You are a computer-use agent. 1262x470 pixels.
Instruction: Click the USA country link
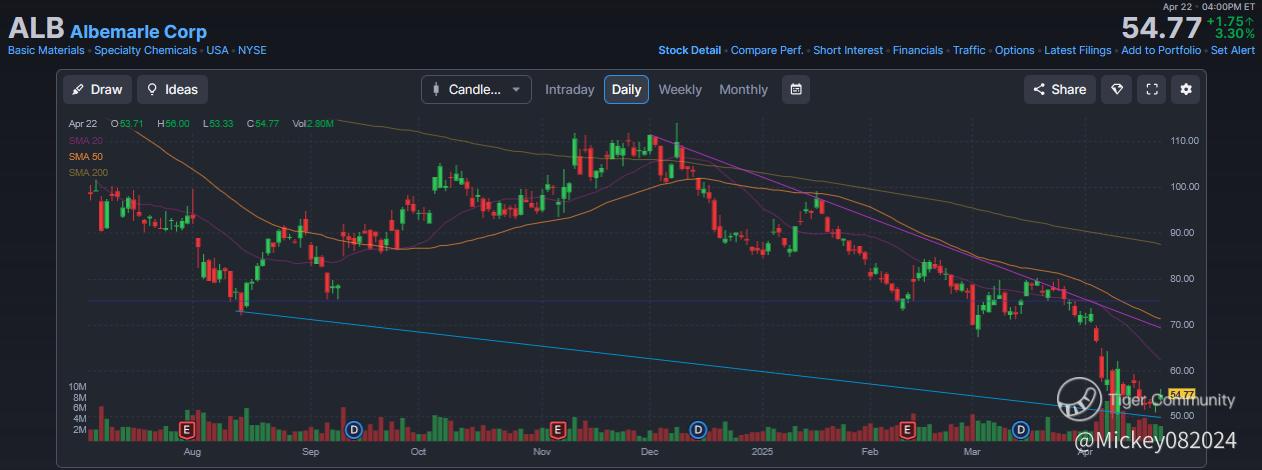(x=218, y=50)
